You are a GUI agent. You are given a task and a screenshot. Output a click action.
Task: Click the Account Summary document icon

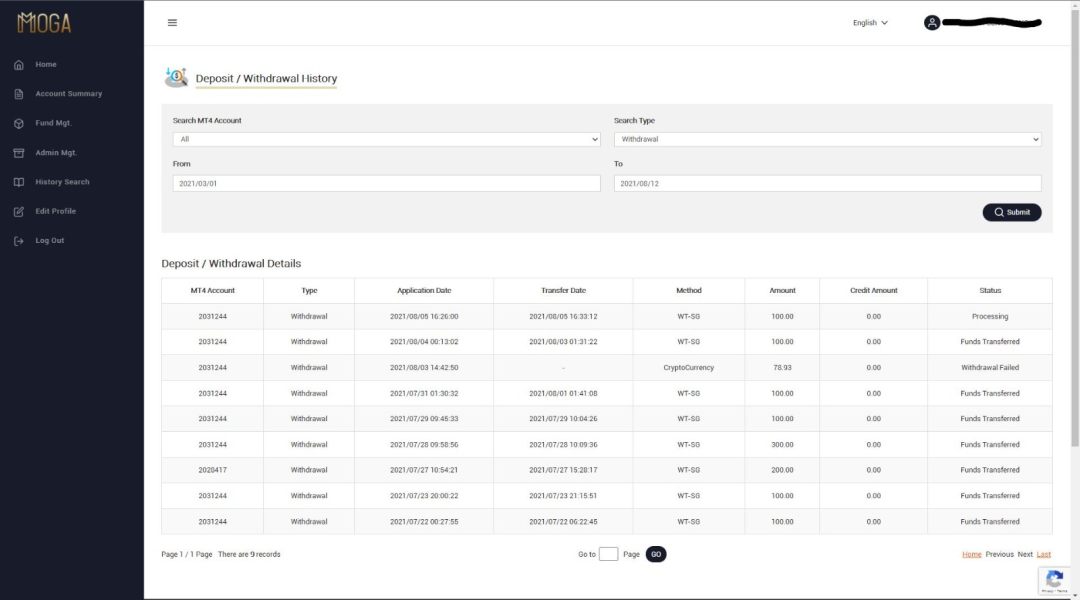point(19,94)
